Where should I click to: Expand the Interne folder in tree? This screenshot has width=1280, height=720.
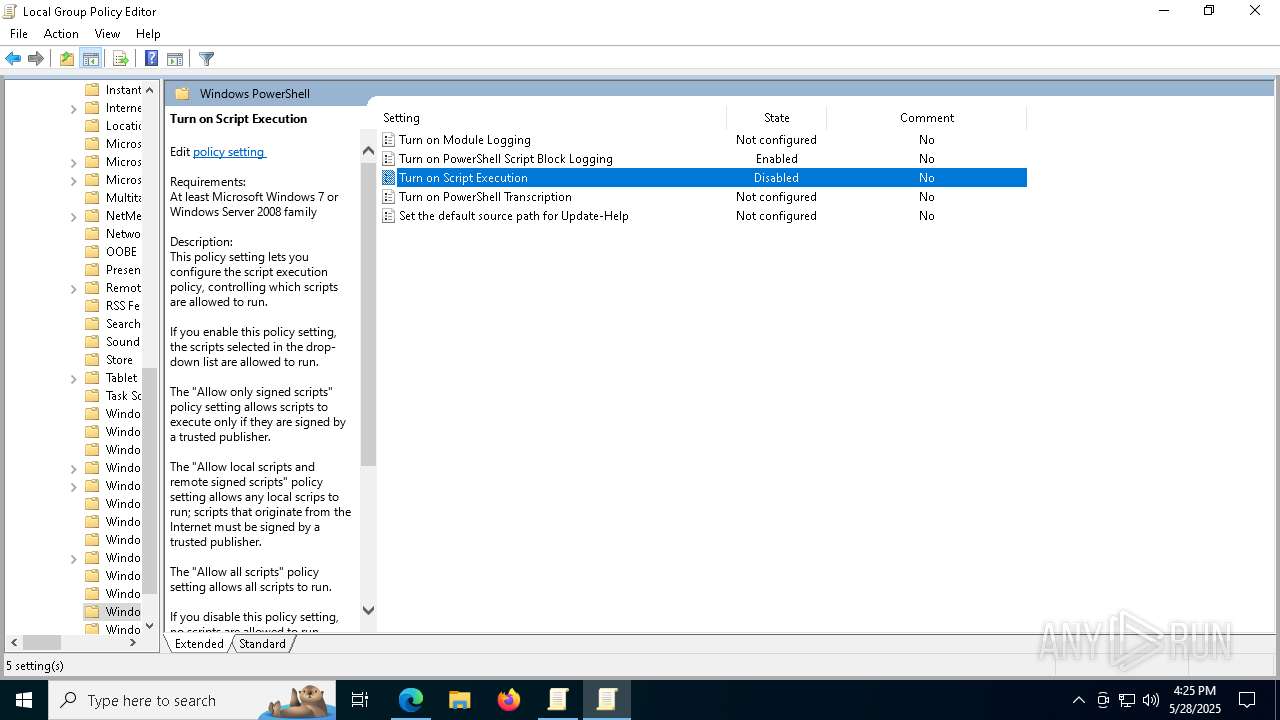click(x=74, y=108)
